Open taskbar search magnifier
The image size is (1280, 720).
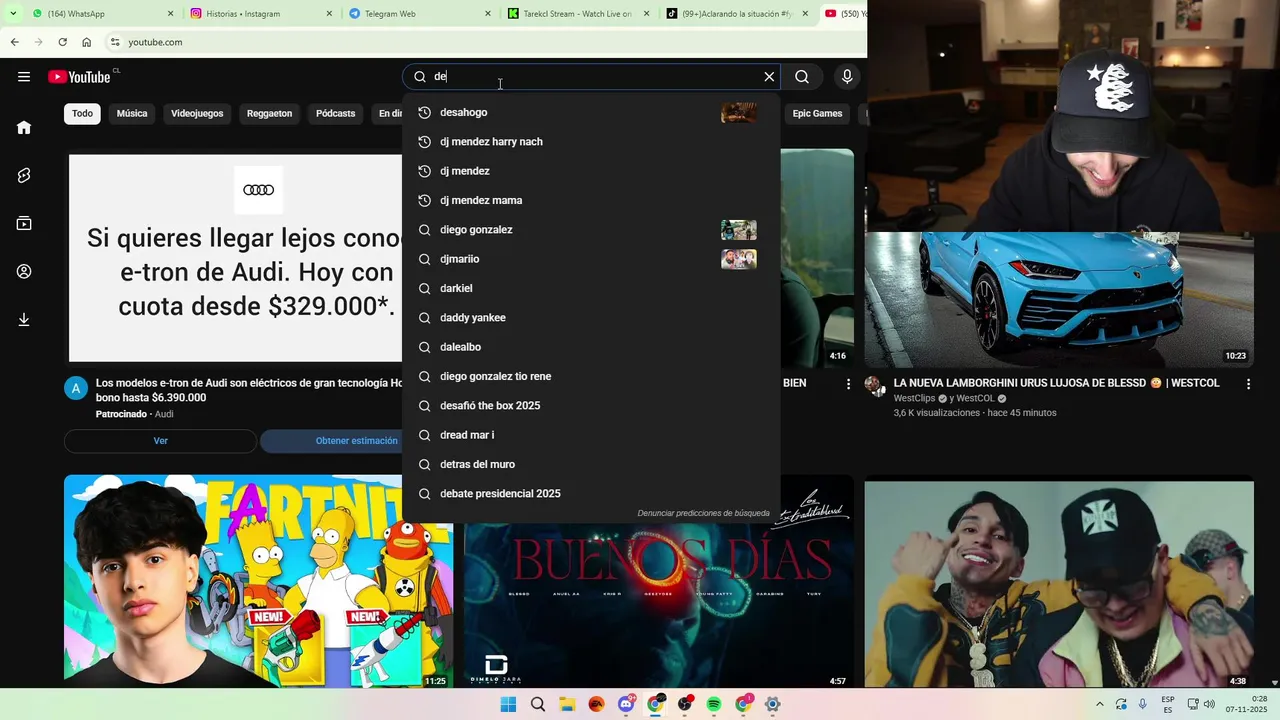coord(538,704)
